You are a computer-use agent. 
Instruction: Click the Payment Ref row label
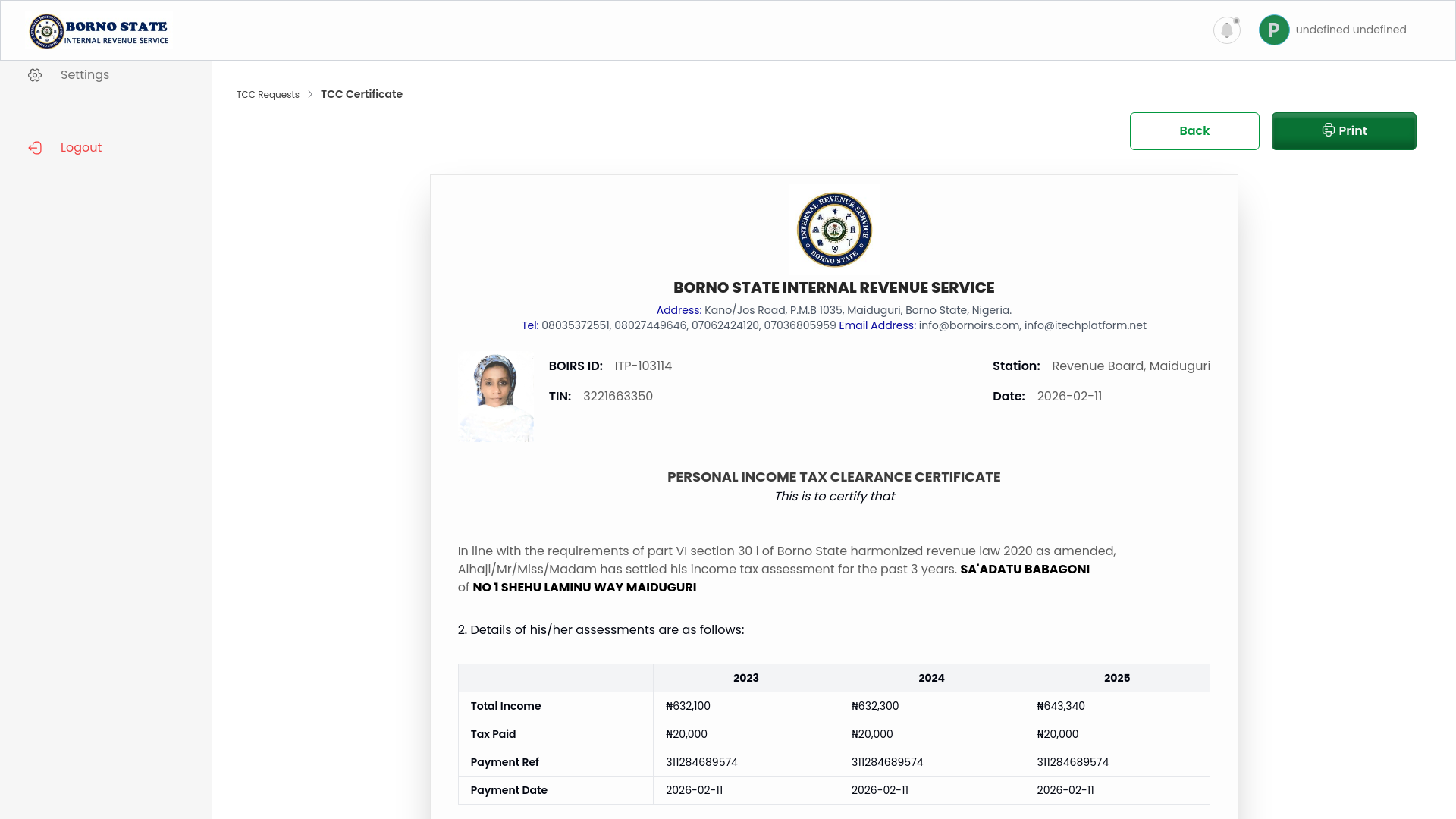504,762
